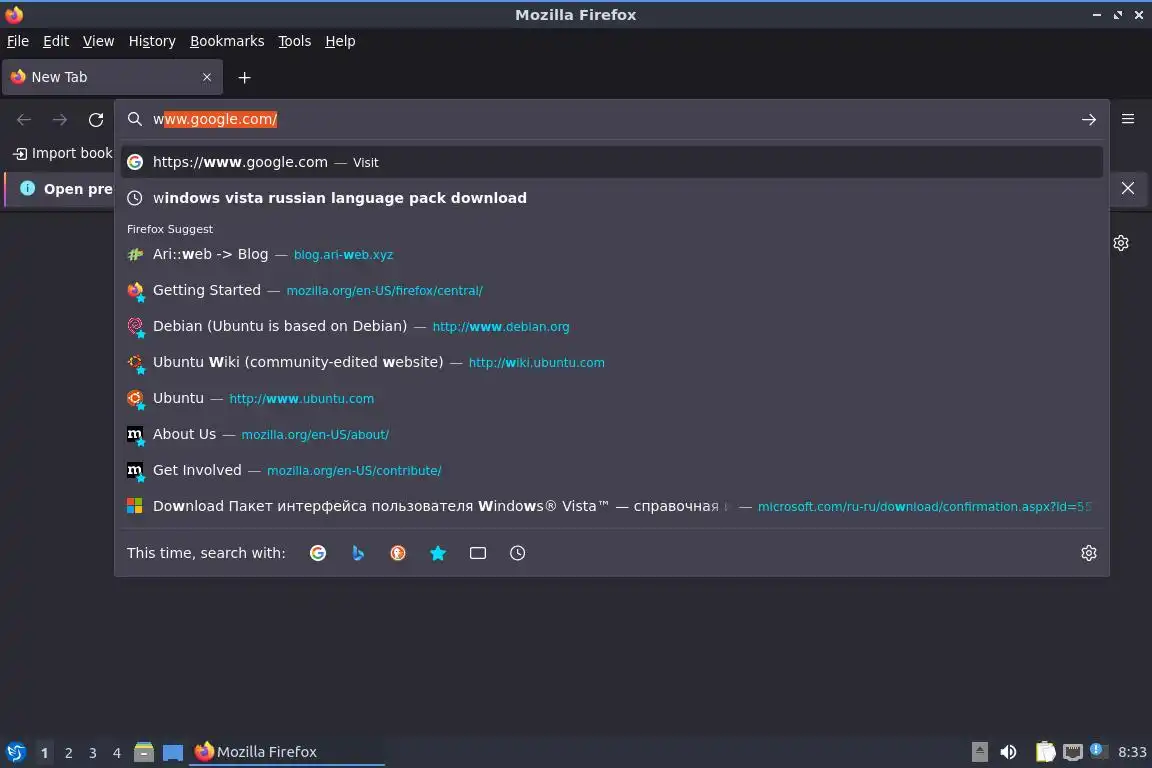
Task: Click the address bar text field
Action: point(610,119)
